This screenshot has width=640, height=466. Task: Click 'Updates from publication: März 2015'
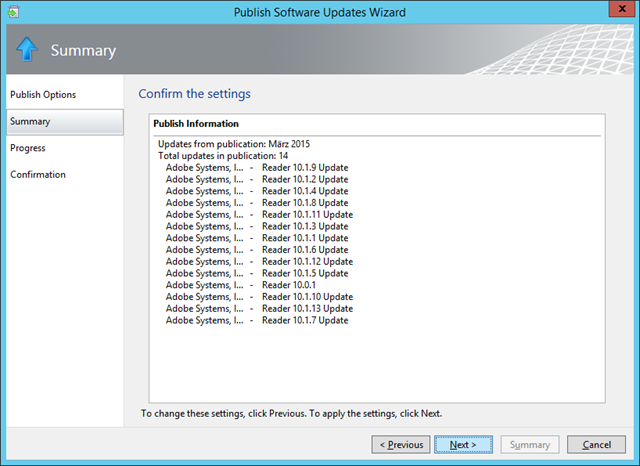(x=234, y=144)
